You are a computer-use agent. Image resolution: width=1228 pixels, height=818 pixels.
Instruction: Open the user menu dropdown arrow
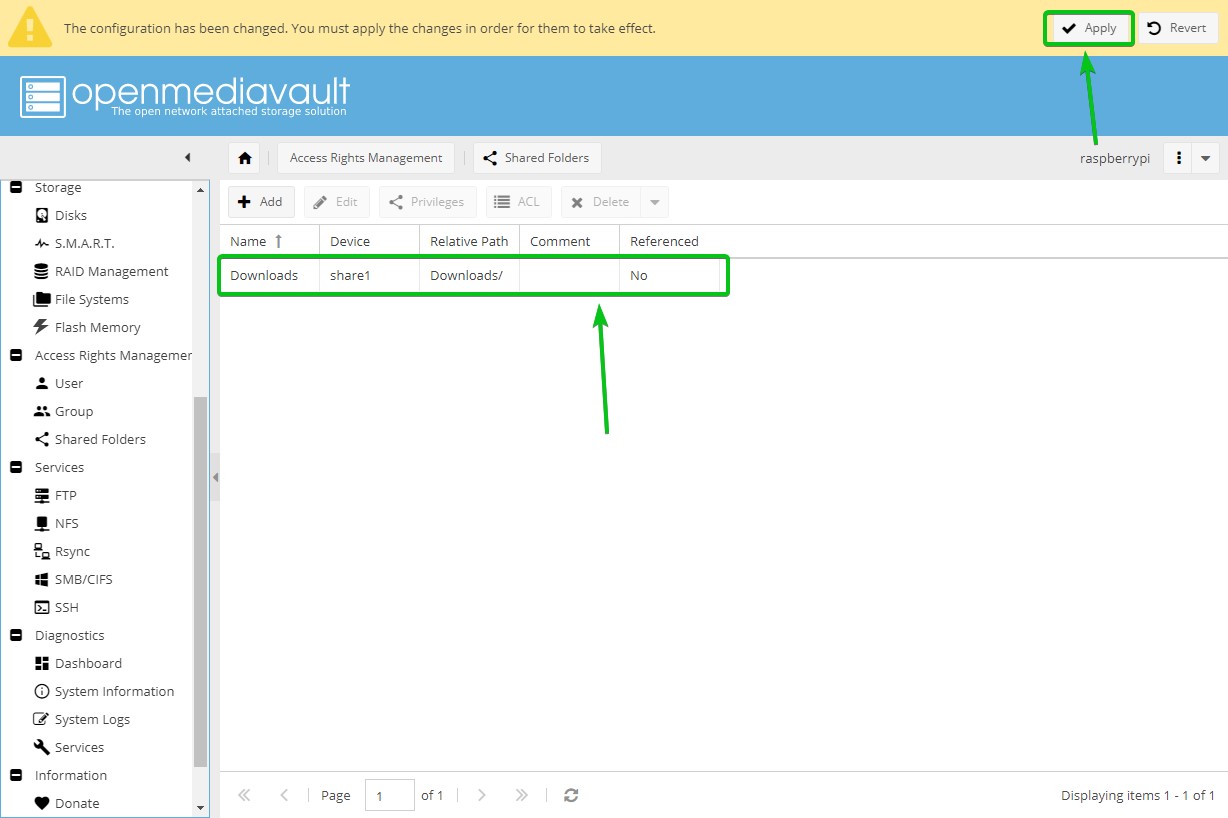point(1205,158)
